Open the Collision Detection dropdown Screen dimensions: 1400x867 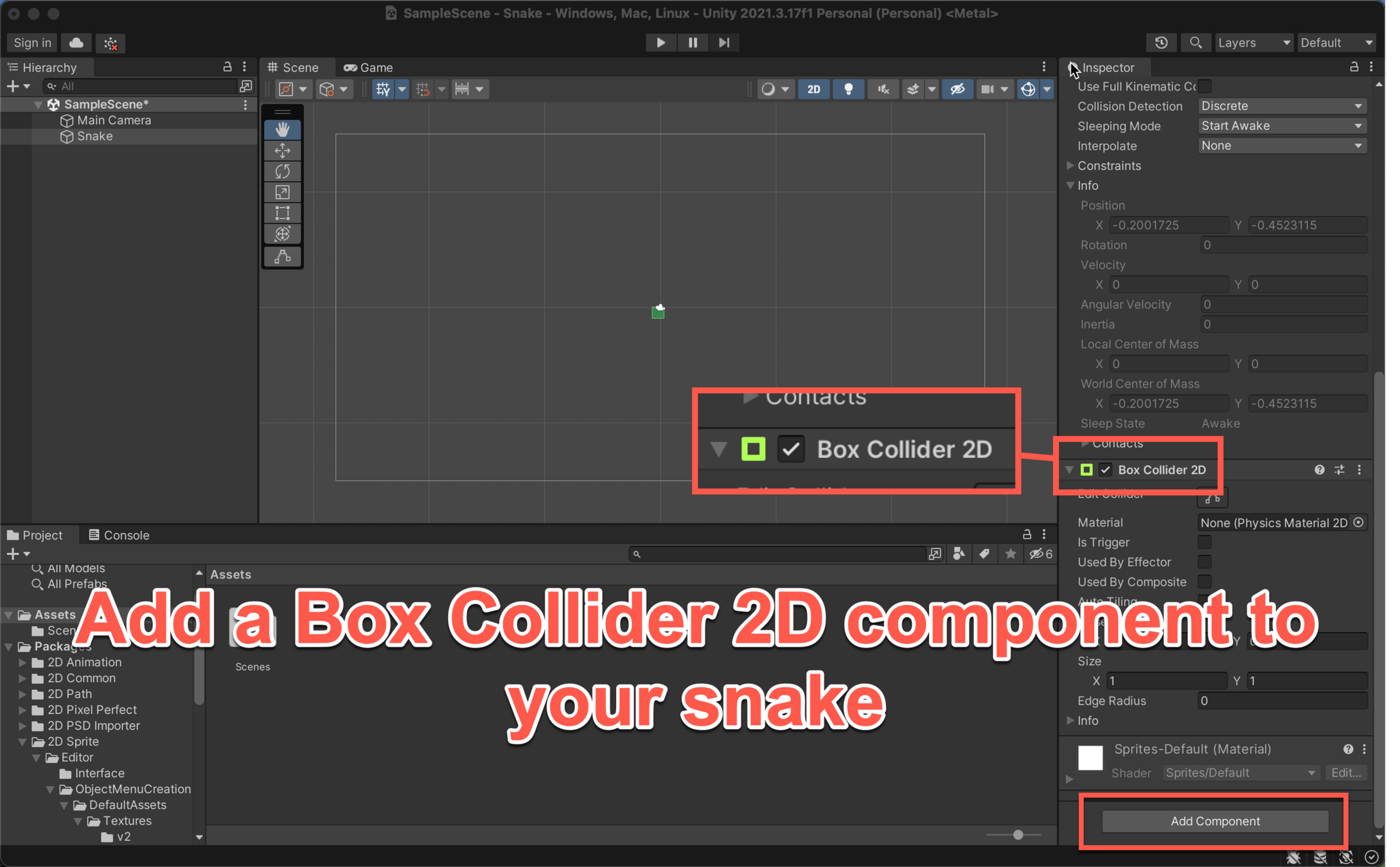[x=1281, y=106]
